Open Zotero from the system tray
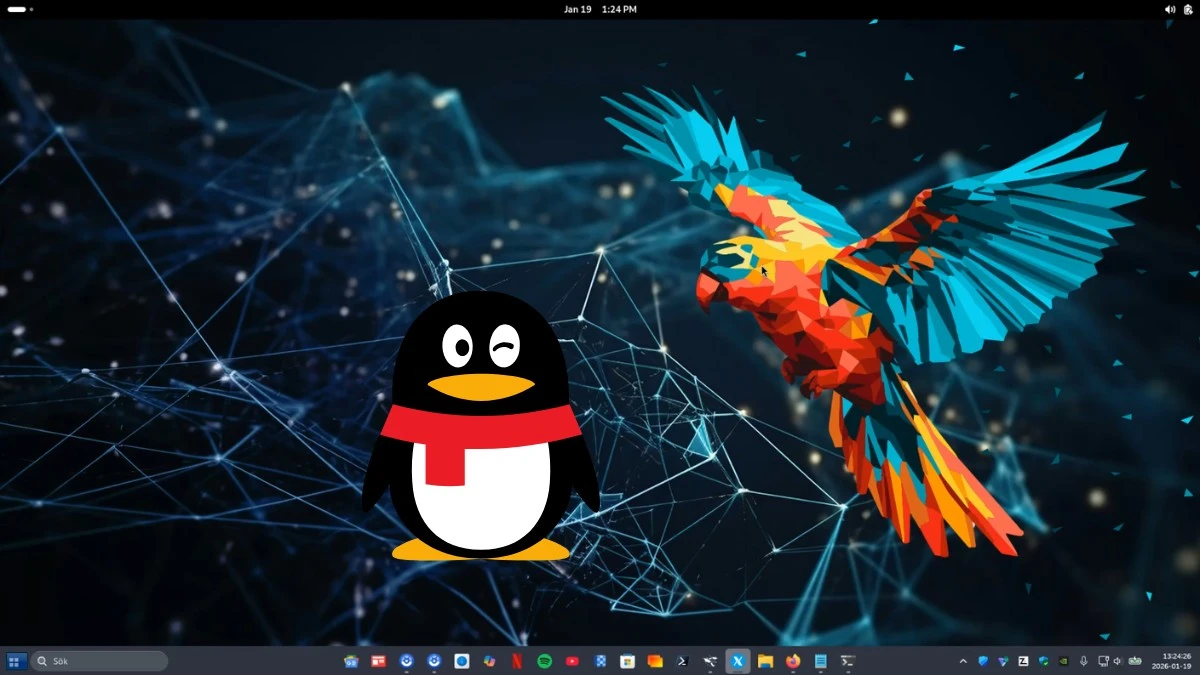1200x675 pixels. (1023, 661)
